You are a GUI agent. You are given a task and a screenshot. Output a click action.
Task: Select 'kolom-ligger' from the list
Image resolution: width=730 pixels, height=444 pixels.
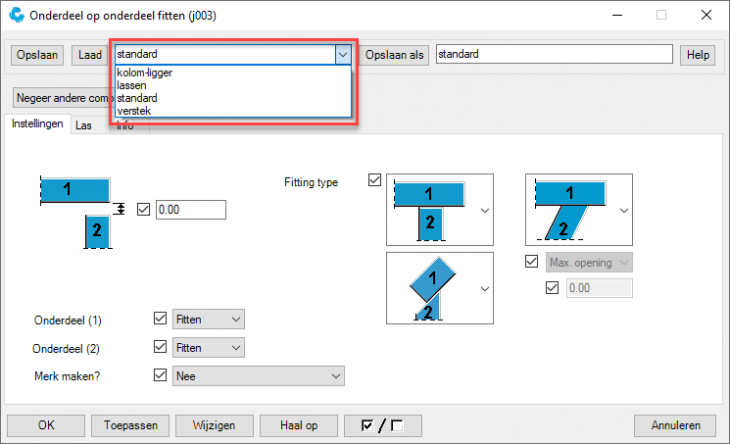coord(142,73)
